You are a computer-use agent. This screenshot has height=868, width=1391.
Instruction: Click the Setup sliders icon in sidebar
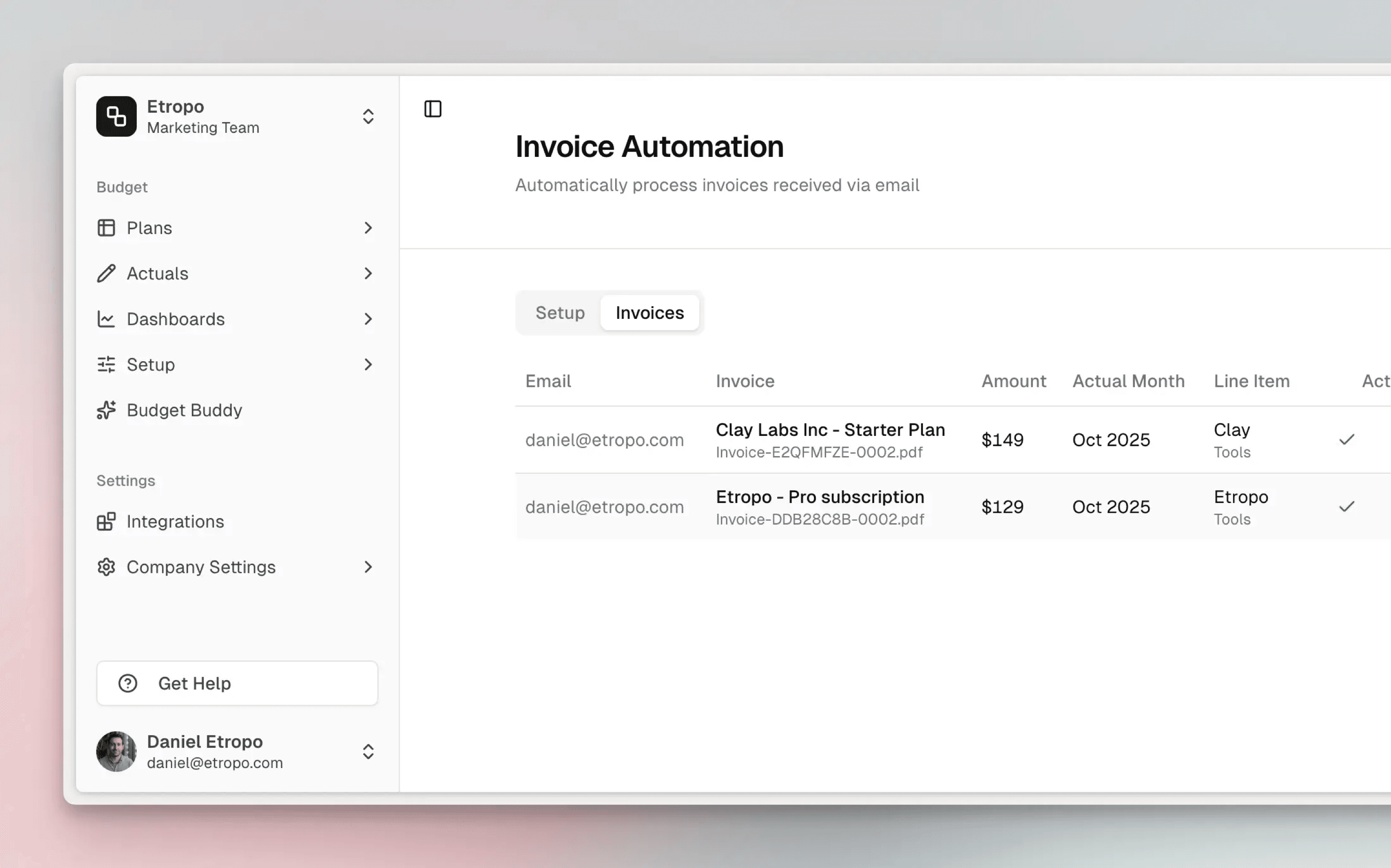(106, 364)
